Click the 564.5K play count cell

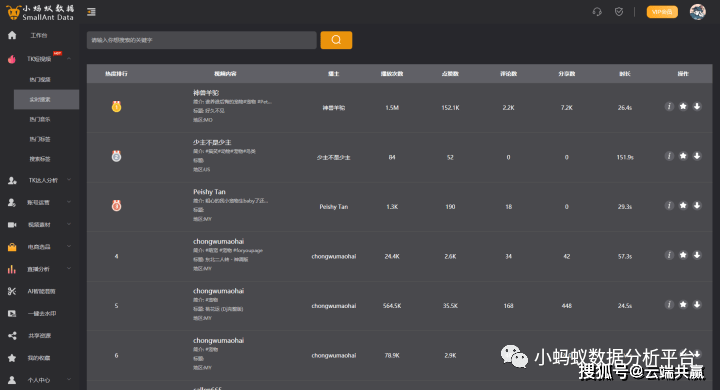click(x=392, y=306)
